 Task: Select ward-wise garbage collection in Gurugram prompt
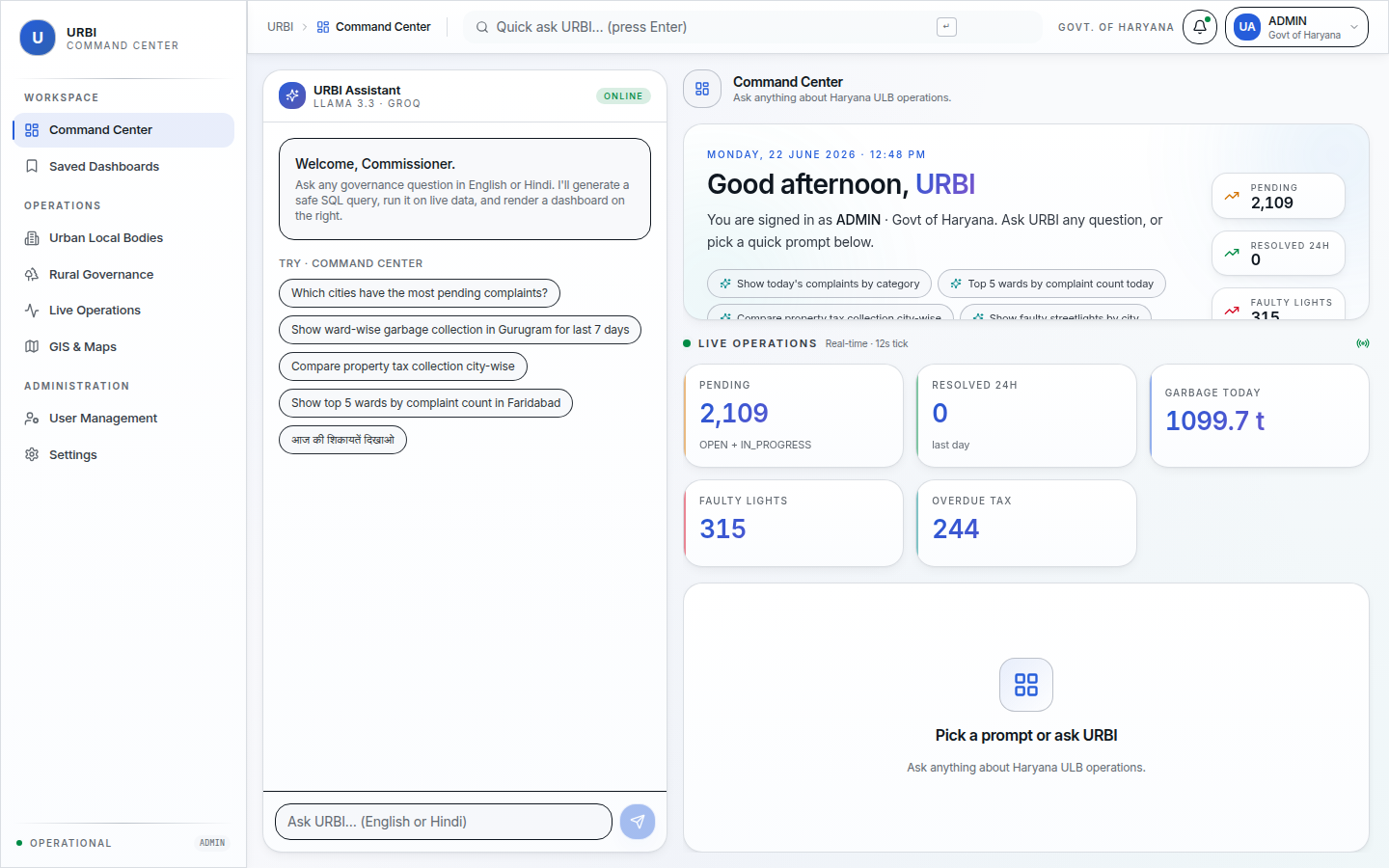pos(460,330)
